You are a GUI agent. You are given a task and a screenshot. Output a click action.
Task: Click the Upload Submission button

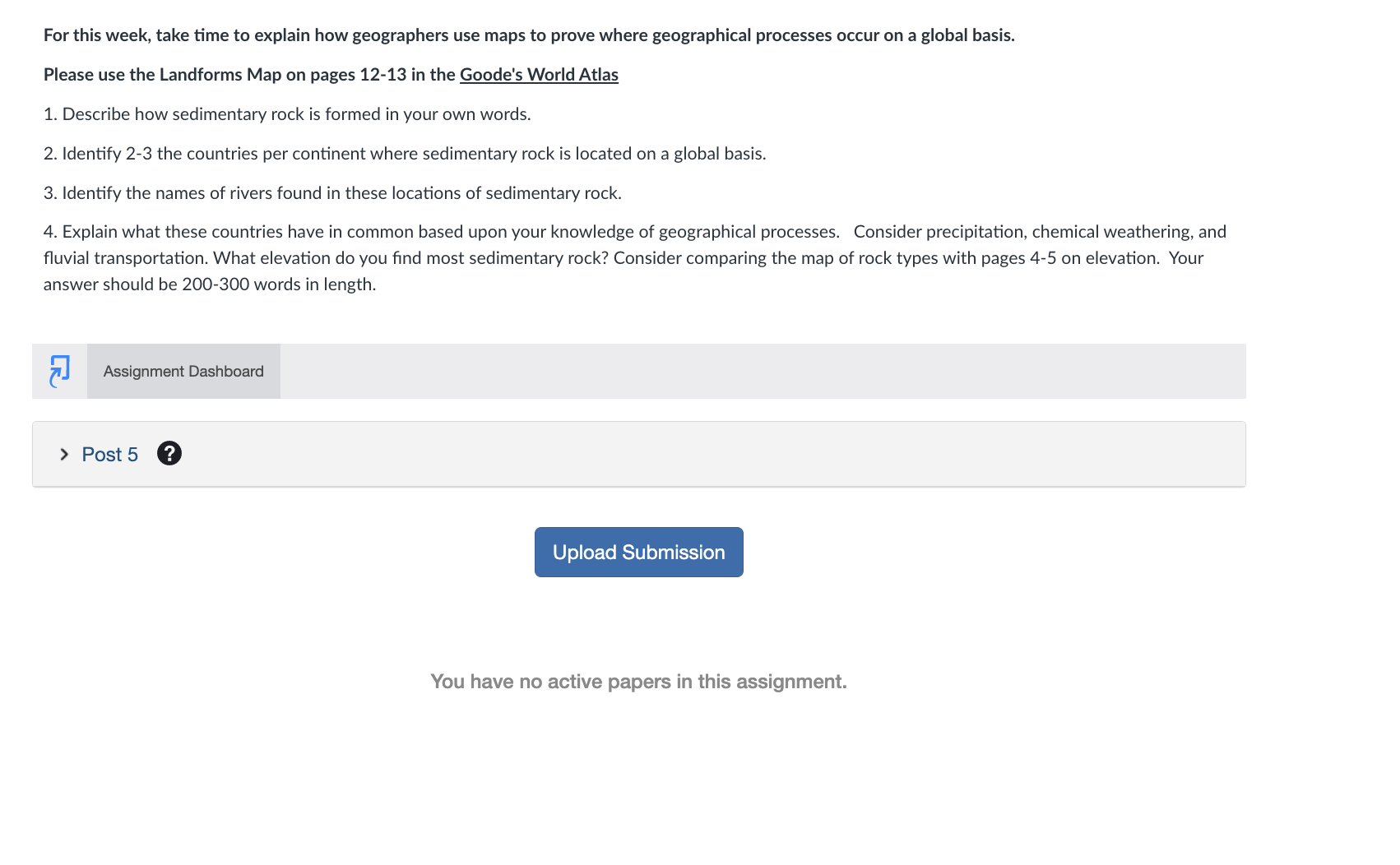pyautogui.click(x=638, y=552)
